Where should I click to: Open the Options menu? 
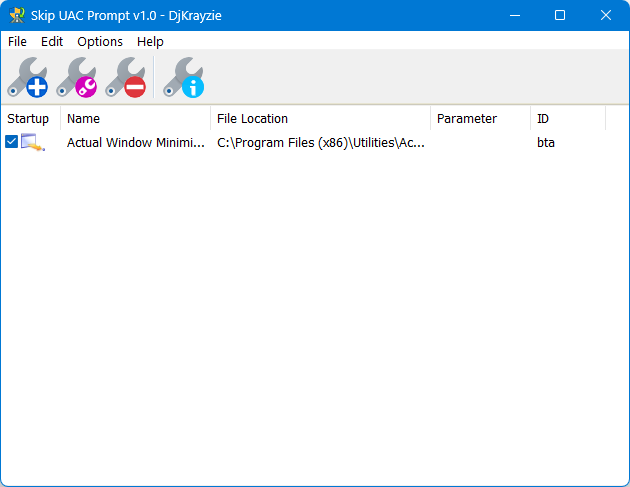point(100,41)
